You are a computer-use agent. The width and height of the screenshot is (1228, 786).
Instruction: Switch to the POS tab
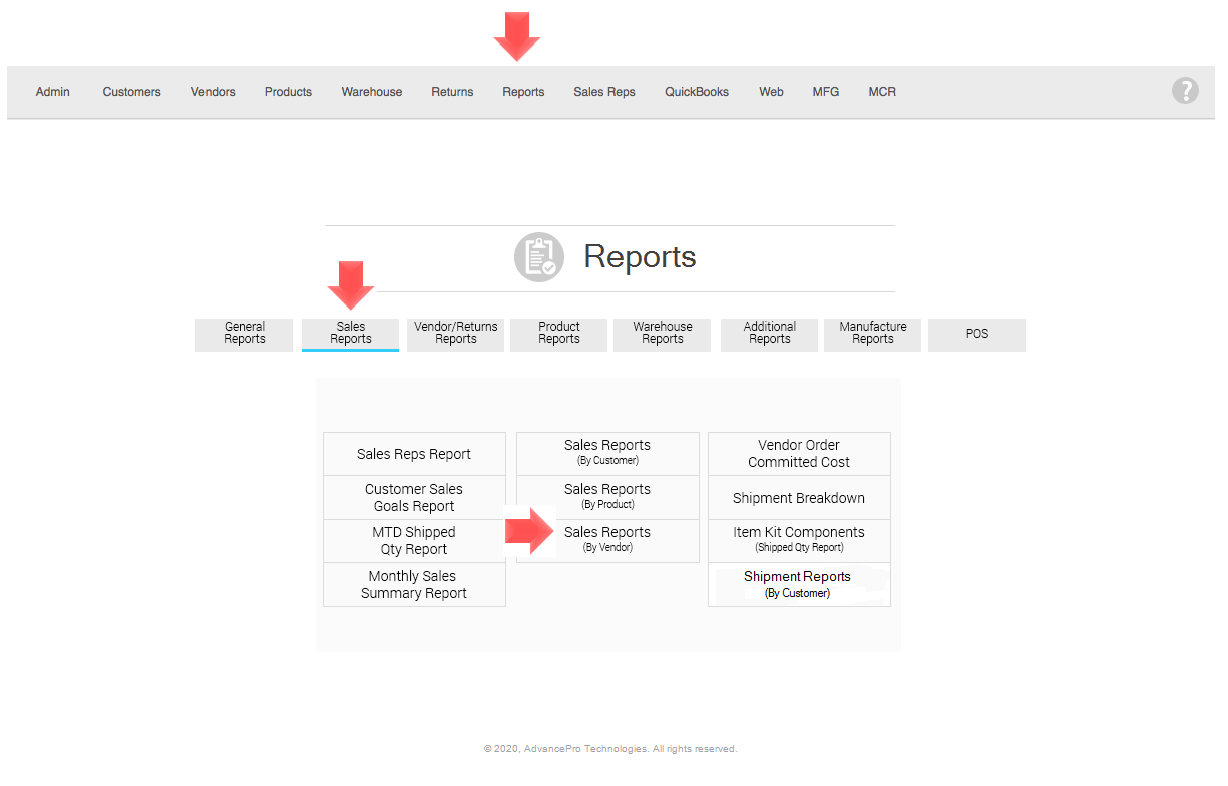point(976,334)
